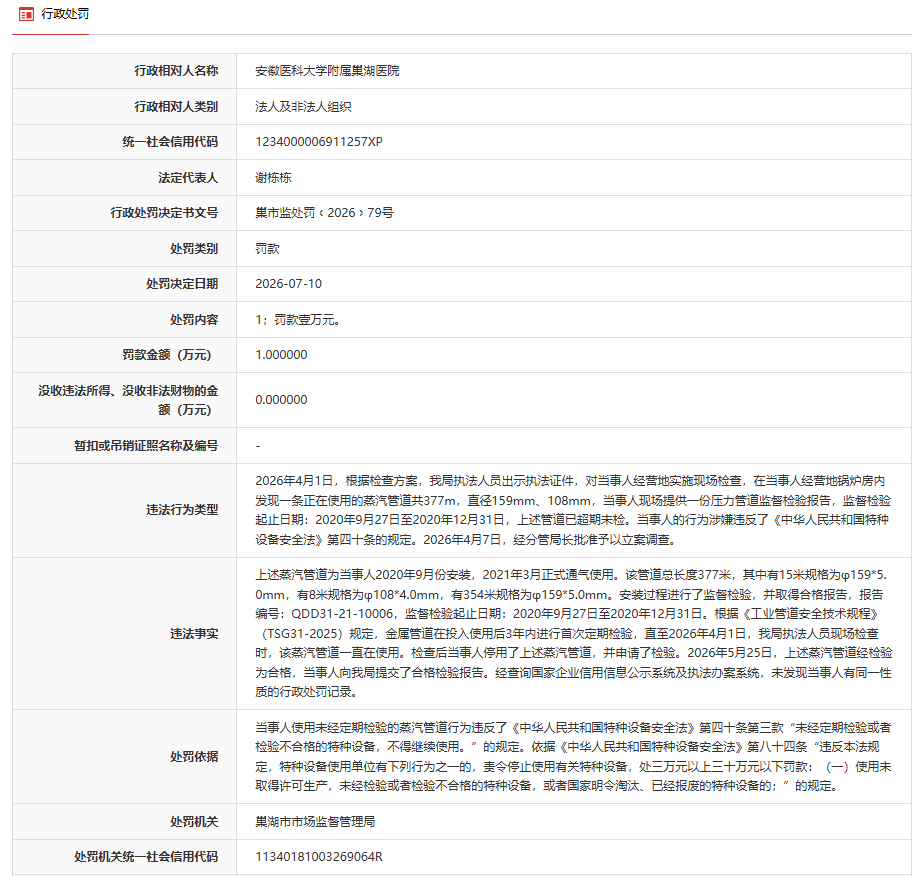Click the penalty type value 罚款
Image resolution: width=917 pixels, height=876 pixels.
(267, 249)
